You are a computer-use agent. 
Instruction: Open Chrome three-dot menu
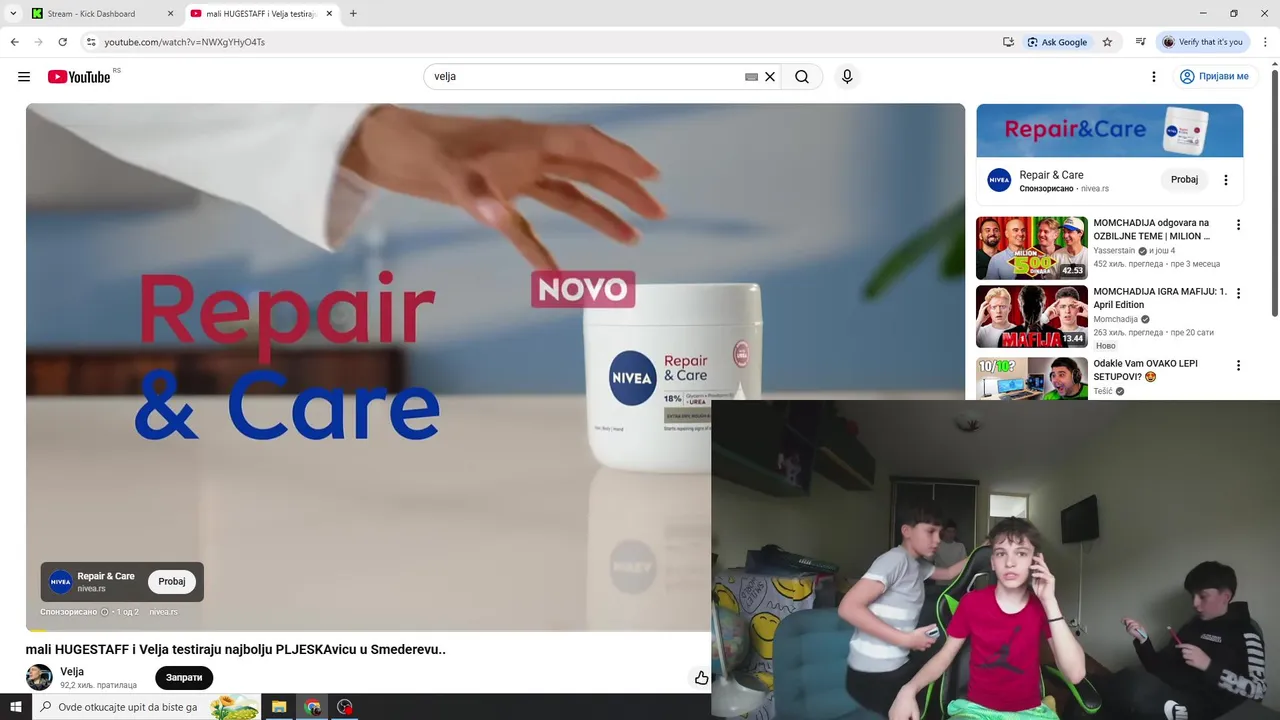tap(1265, 42)
